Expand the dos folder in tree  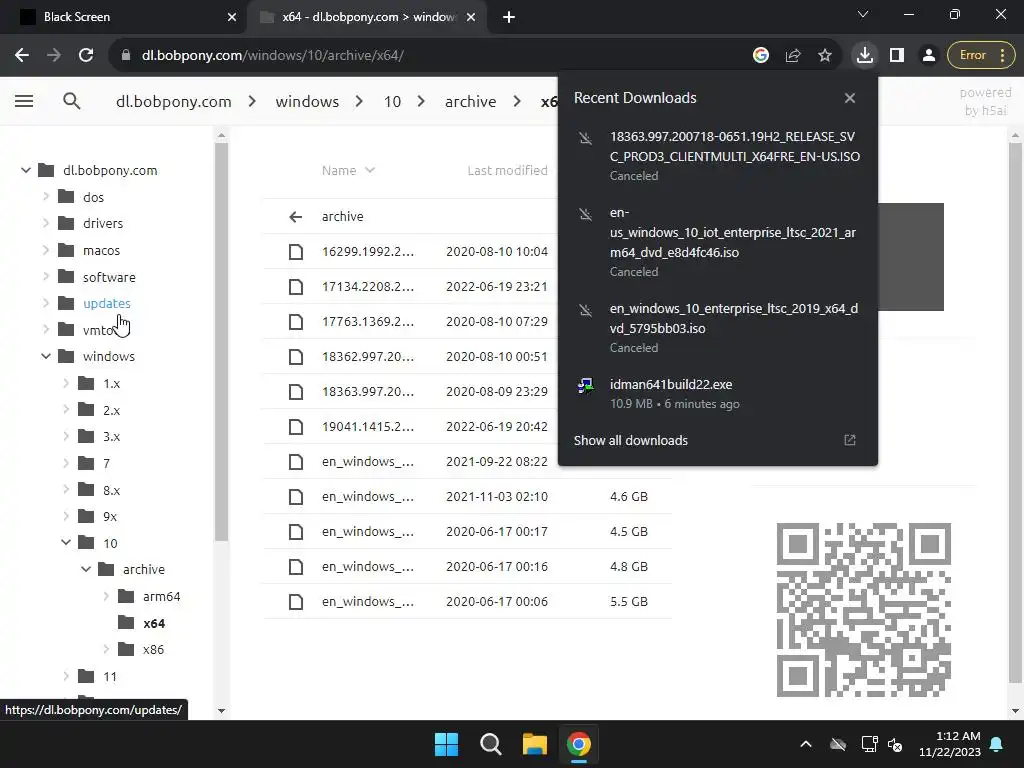pyautogui.click(x=46, y=197)
